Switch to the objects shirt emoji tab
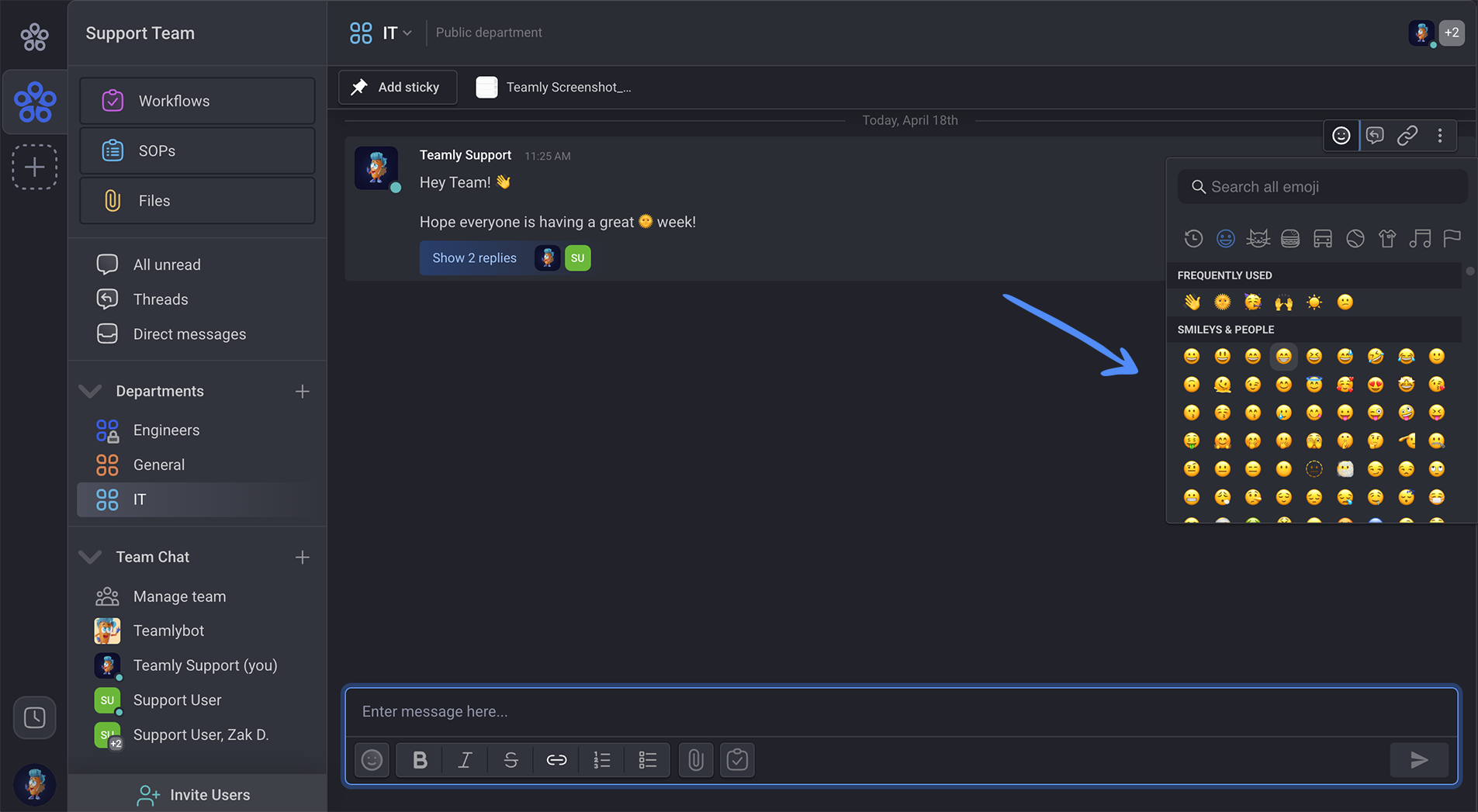Image resolution: width=1478 pixels, height=812 pixels. pos(1387,238)
